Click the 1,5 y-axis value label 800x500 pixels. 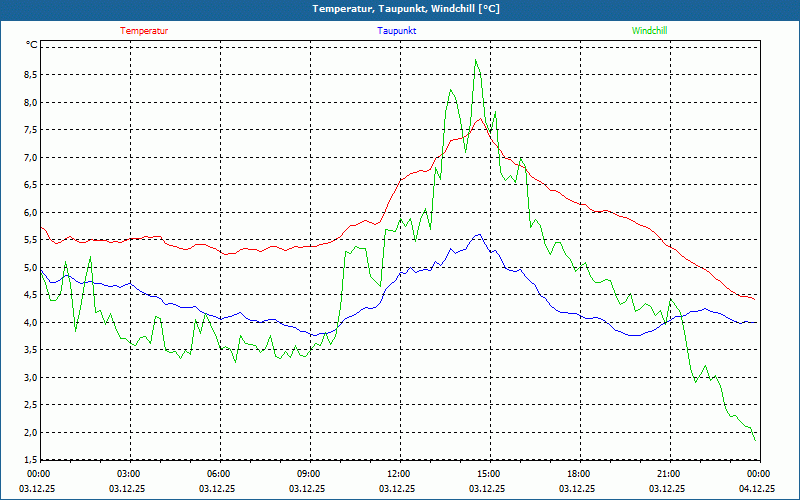(x=29, y=460)
